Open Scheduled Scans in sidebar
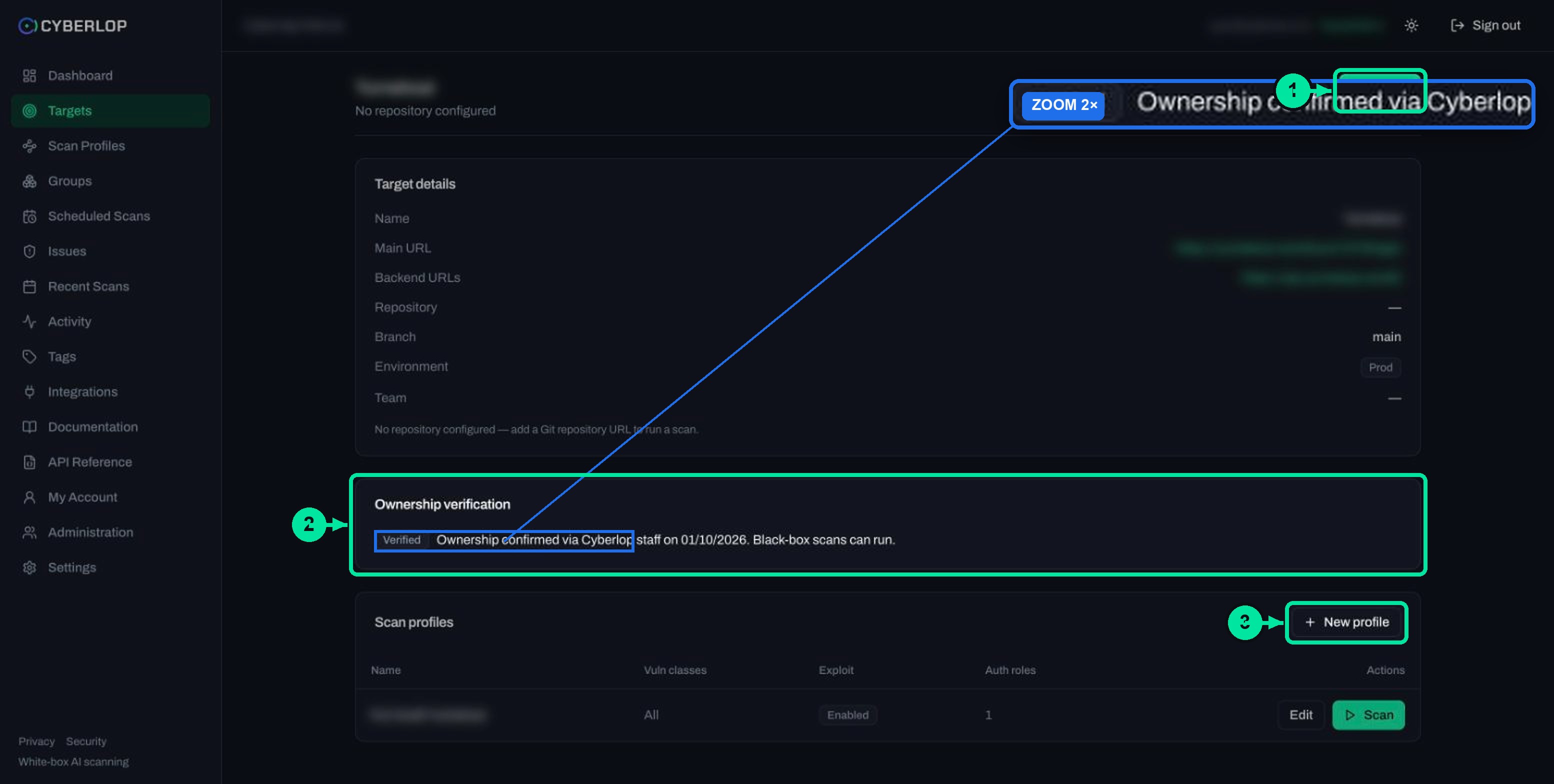Screen dimensions: 1554x784 pyautogui.click(x=110, y=216)
